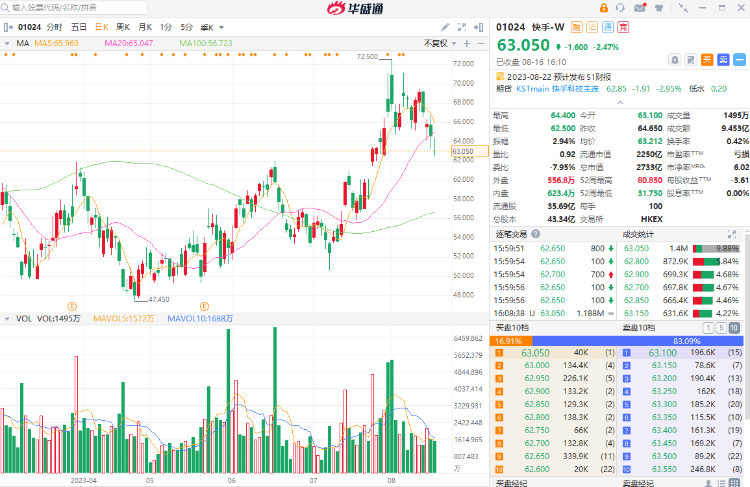
Task: Click the plus zoom-in chart icon
Action: (467, 44)
